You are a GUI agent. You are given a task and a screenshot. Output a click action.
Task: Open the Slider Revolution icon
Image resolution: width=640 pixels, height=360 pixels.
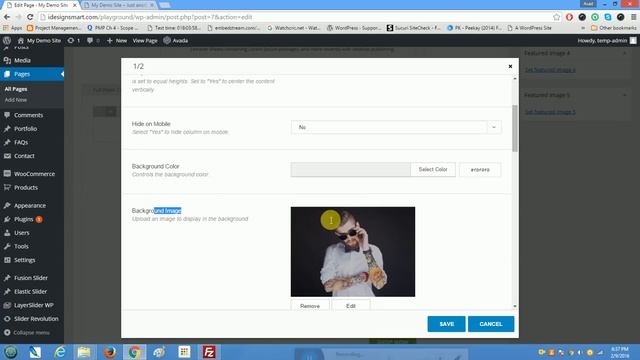pos(7,319)
